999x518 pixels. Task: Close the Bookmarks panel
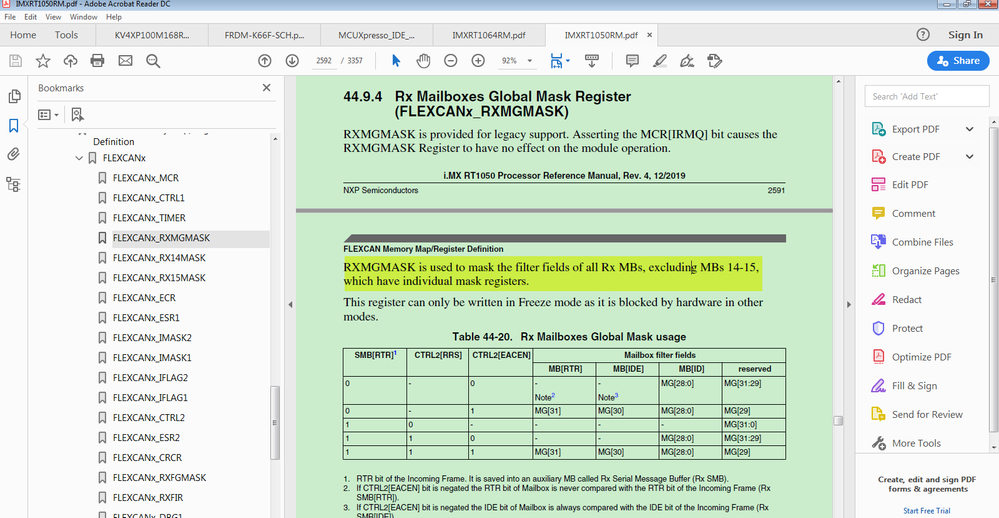(x=266, y=88)
